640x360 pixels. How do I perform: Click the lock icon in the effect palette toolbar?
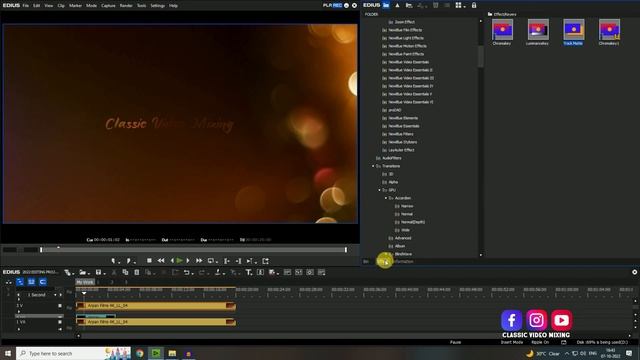(474, 5)
